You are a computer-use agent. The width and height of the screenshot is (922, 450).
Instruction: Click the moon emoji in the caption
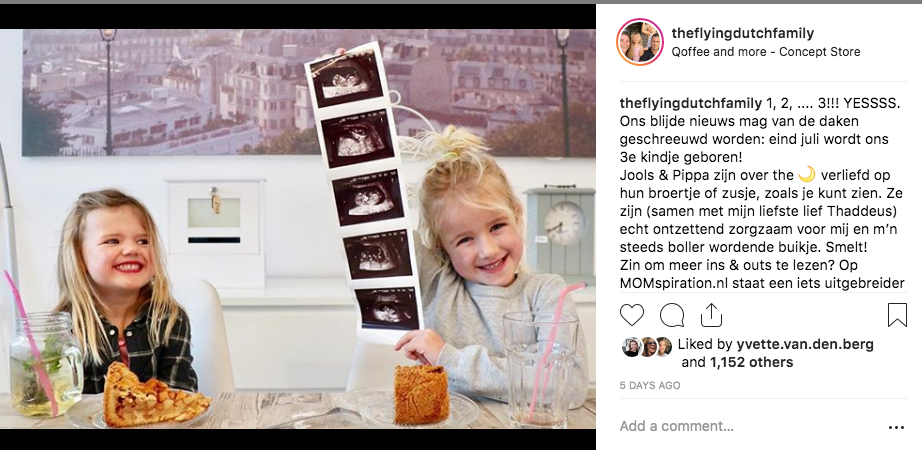click(807, 175)
